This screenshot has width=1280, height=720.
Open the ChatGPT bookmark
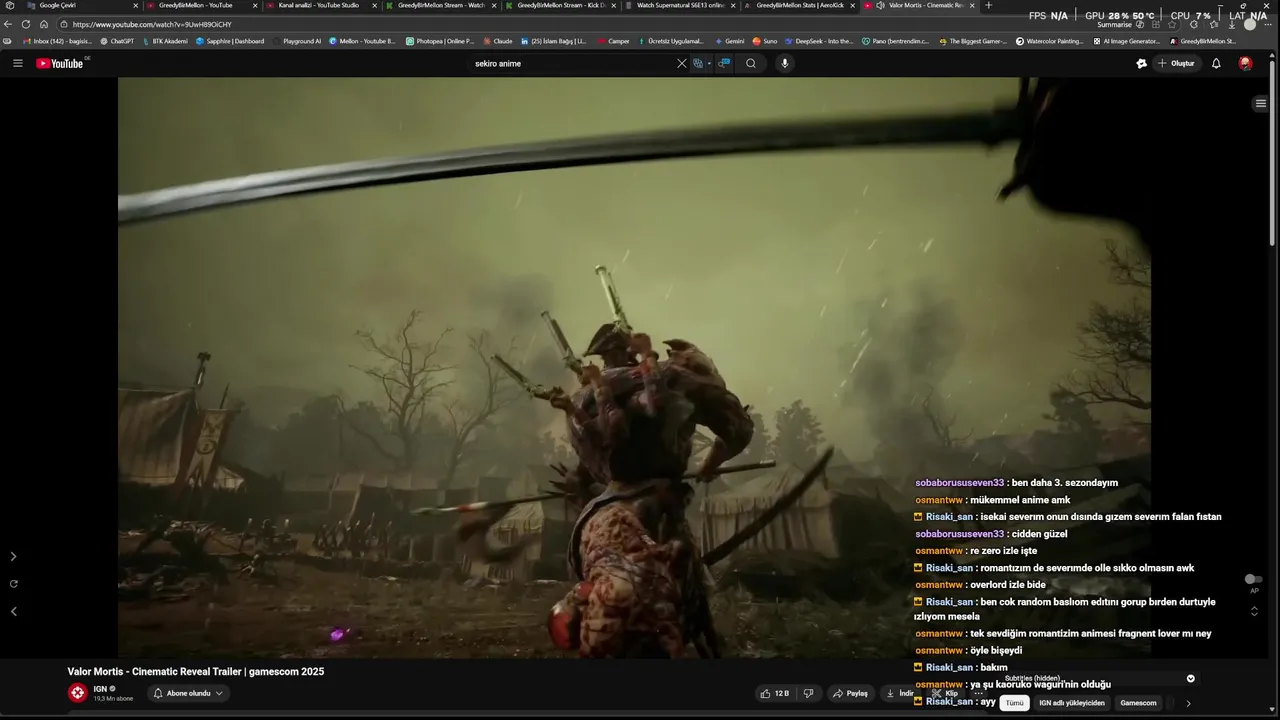click(117, 41)
